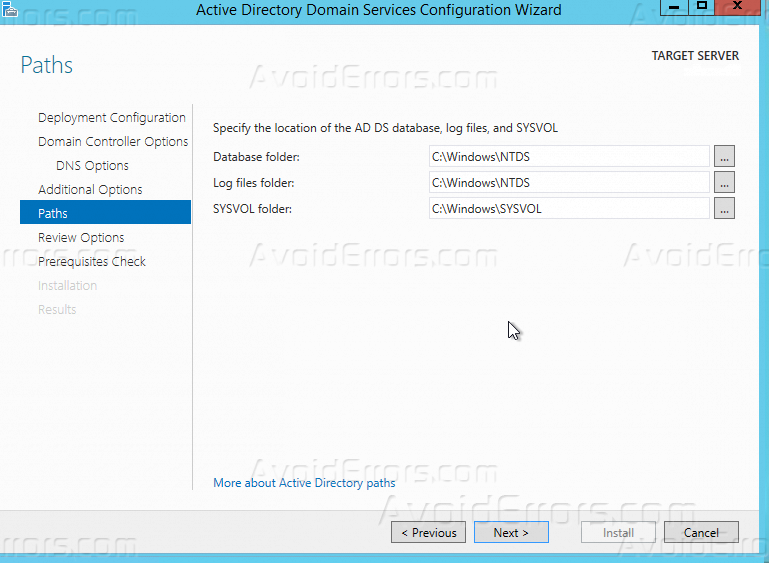Open the Domain Controller Options step
Viewport: 769px width, 563px height.
pyautogui.click(x=113, y=141)
